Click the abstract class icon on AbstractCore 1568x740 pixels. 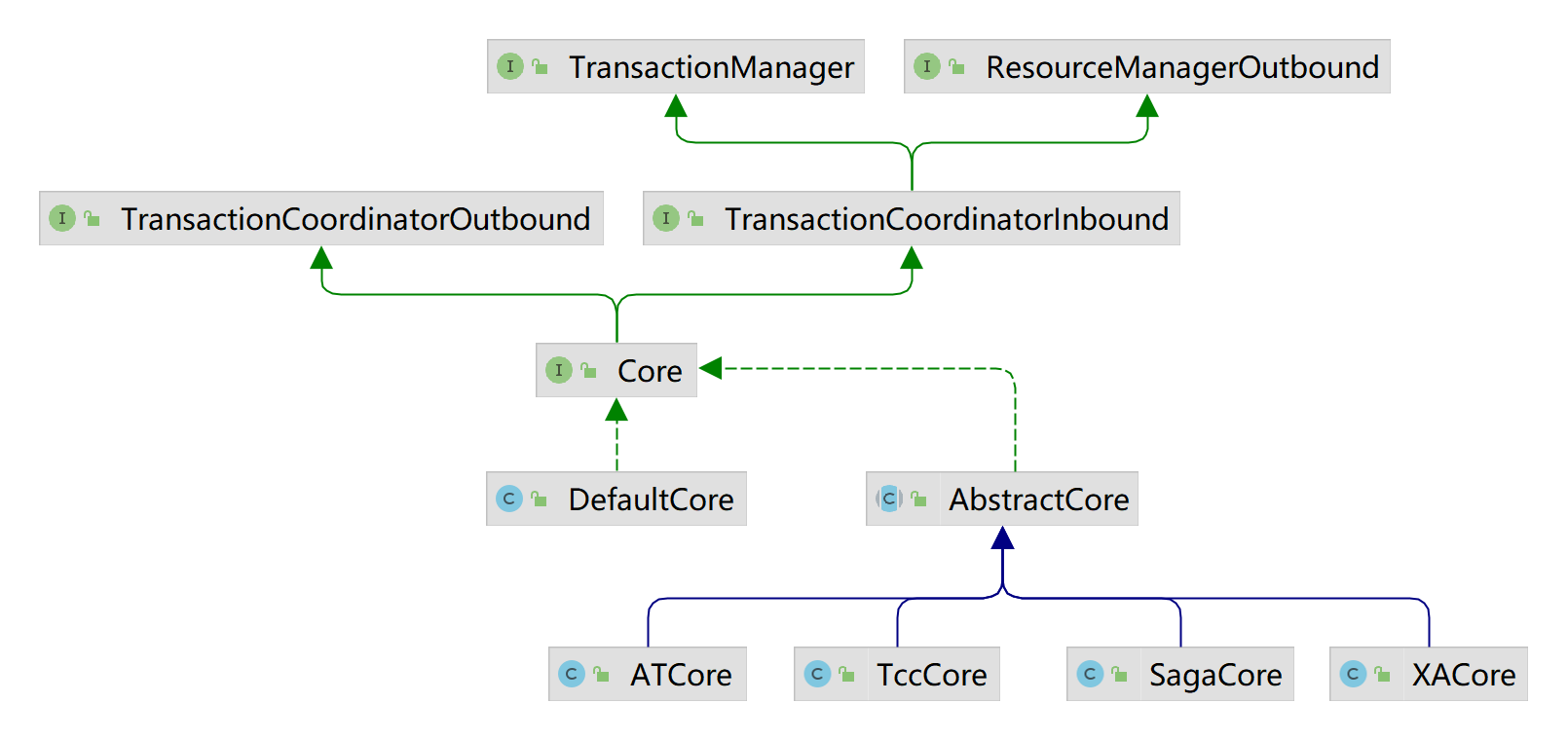[x=888, y=499]
